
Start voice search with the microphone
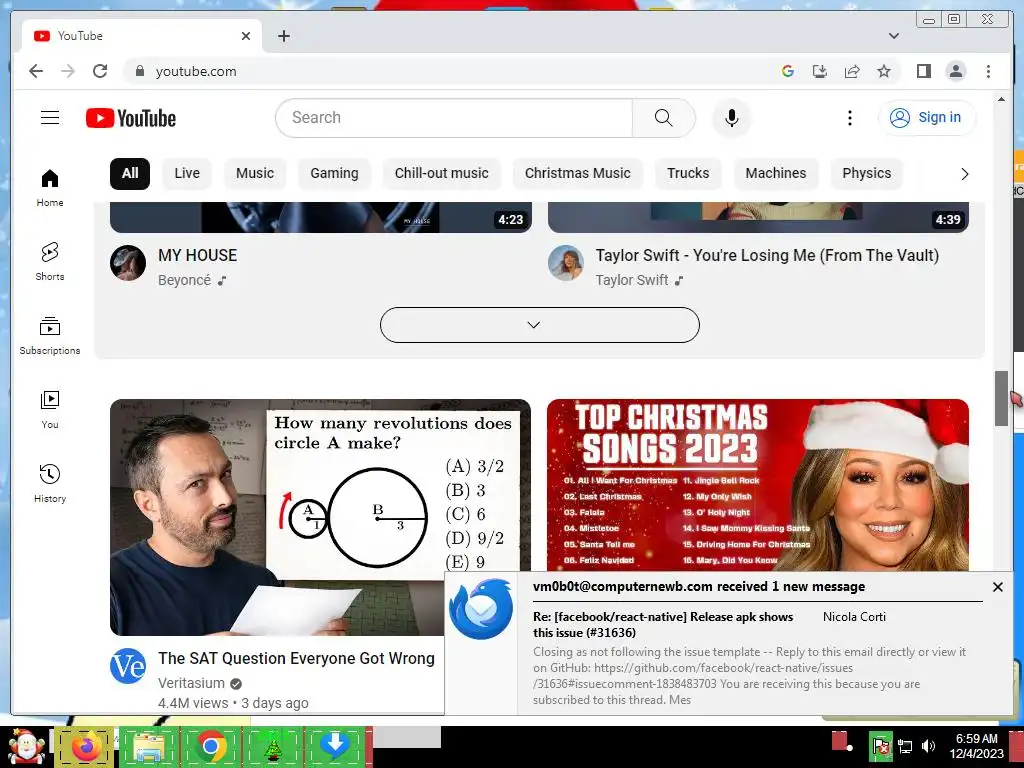pos(731,118)
